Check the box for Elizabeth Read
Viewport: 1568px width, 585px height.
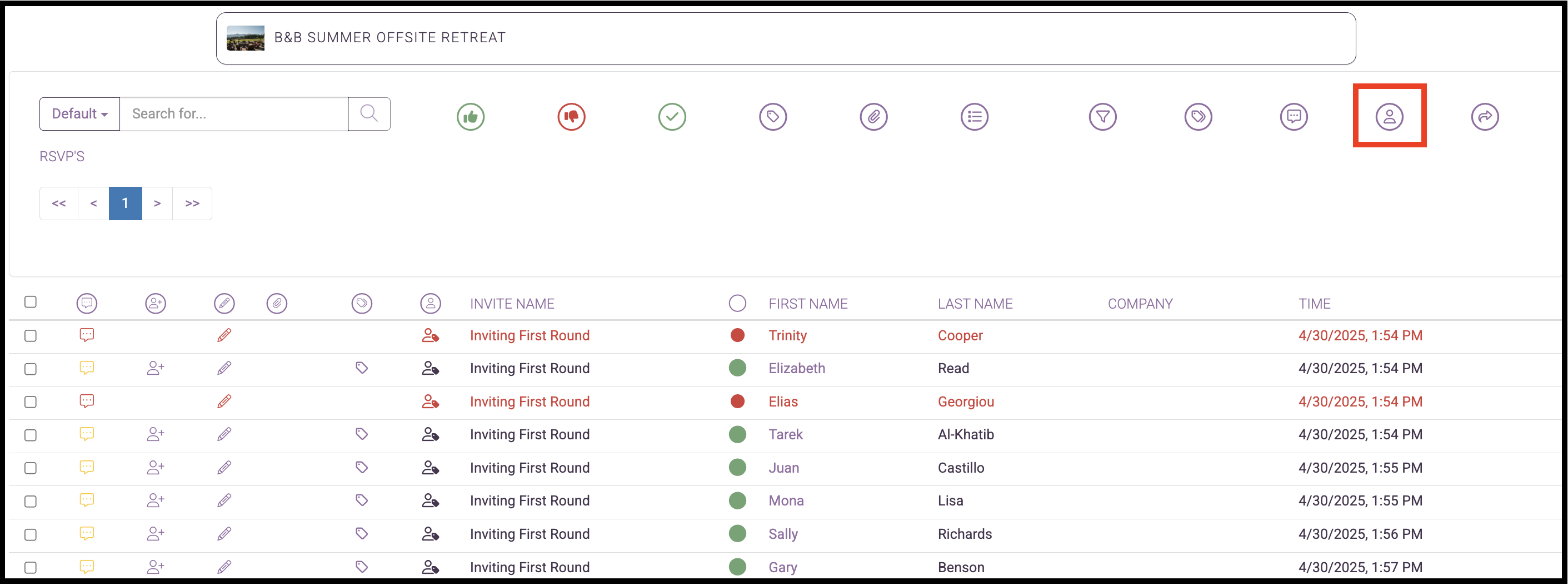(x=31, y=369)
